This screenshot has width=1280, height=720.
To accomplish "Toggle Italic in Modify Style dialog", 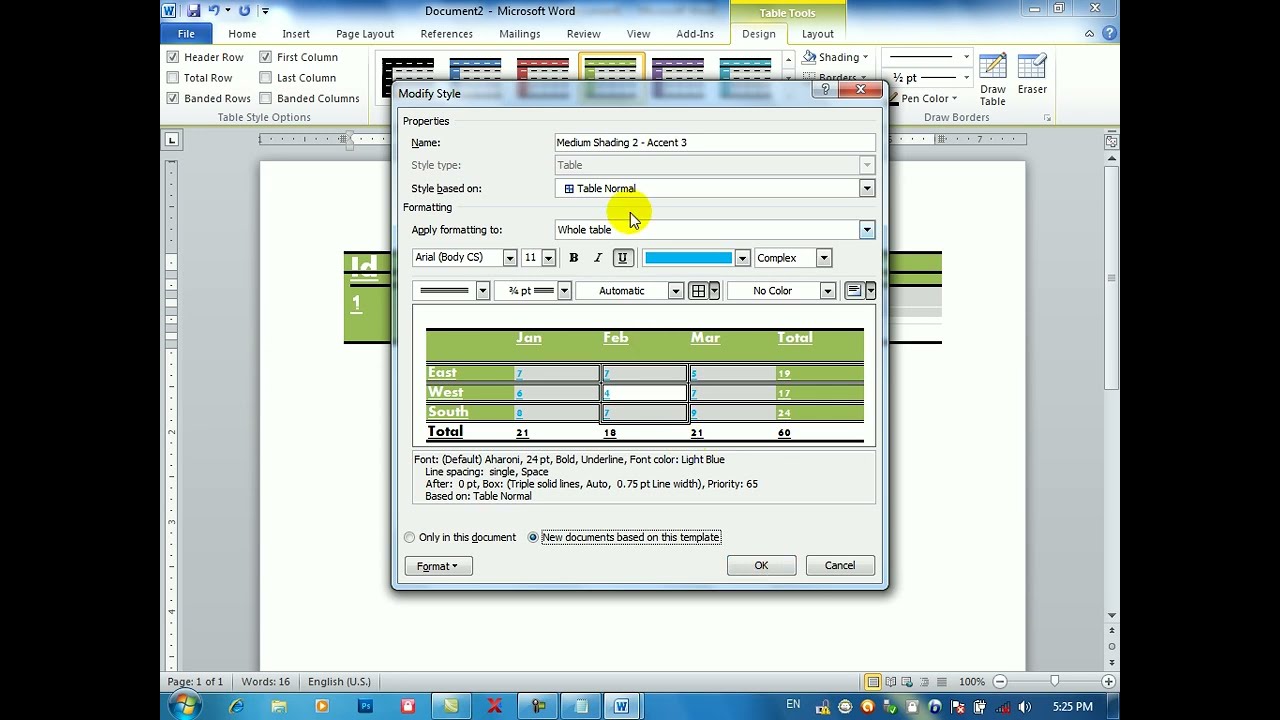I will [x=598, y=258].
